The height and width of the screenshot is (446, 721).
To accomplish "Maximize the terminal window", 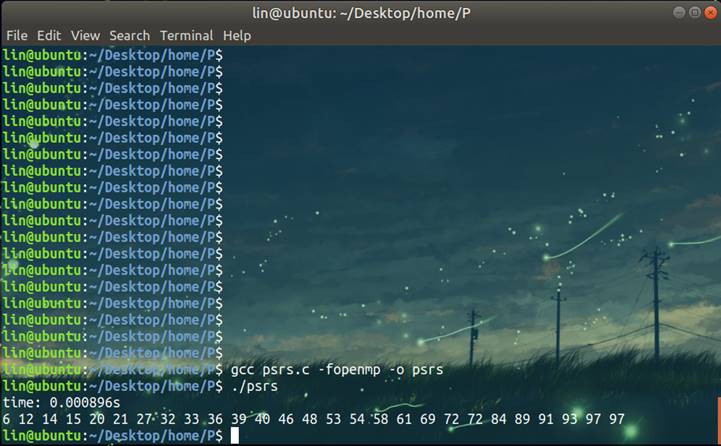I will click(695, 12).
